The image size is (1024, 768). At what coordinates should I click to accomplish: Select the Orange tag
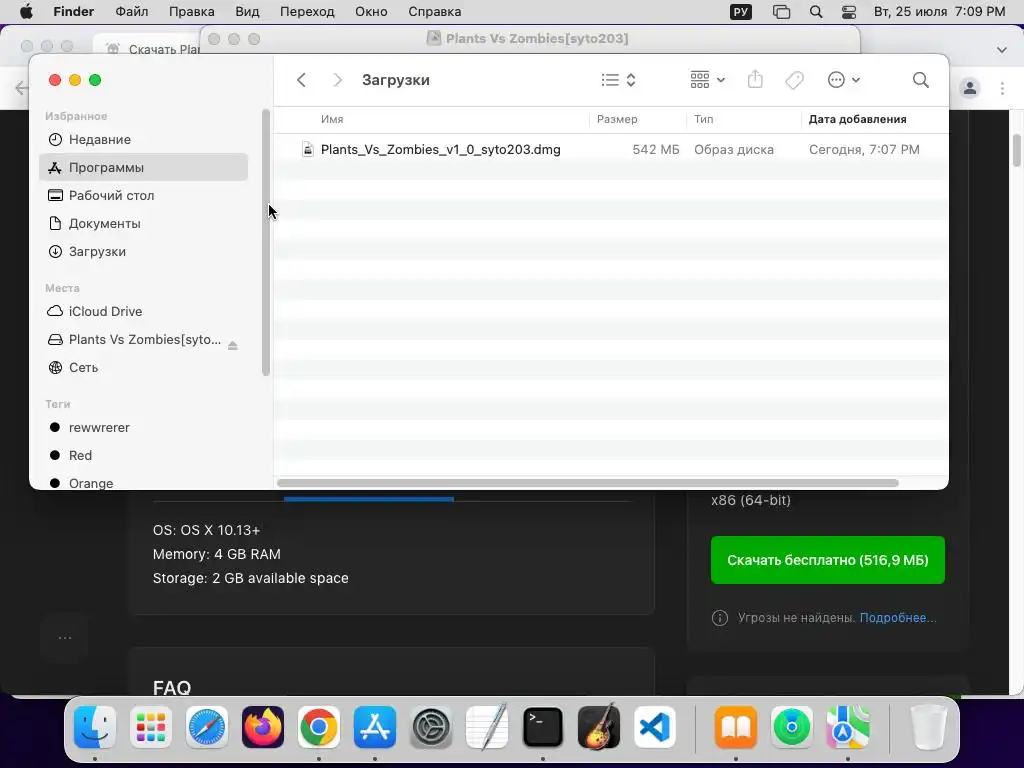coord(144,483)
